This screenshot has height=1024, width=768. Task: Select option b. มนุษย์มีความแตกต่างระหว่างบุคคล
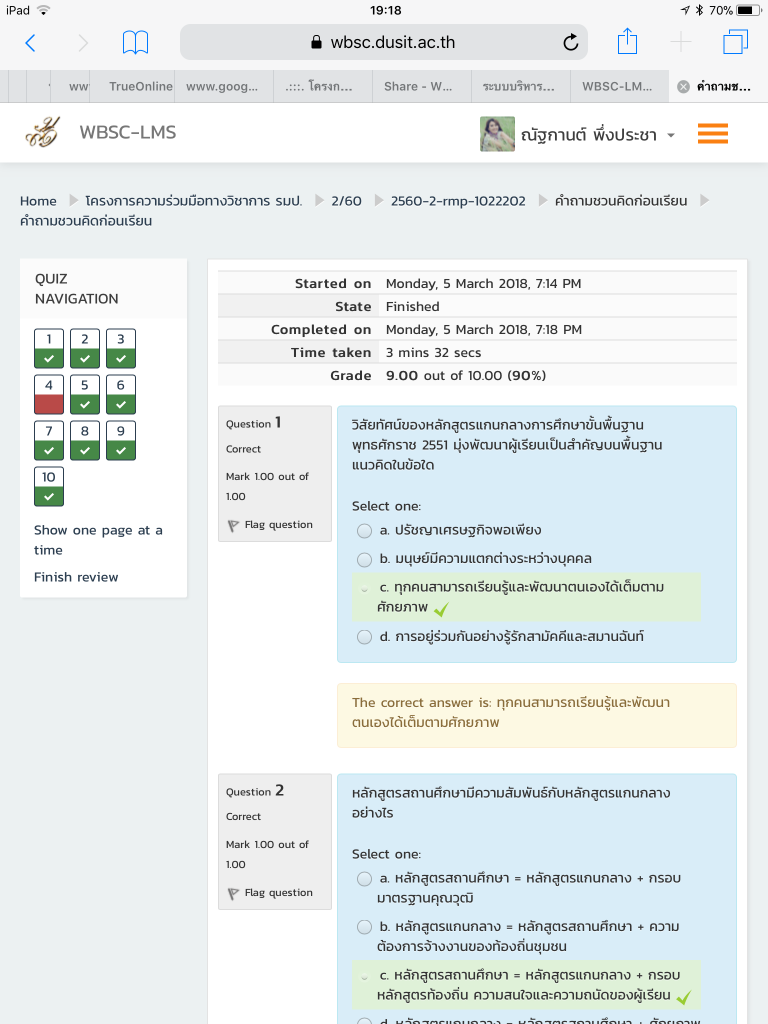pyautogui.click(x=365, y=559)
